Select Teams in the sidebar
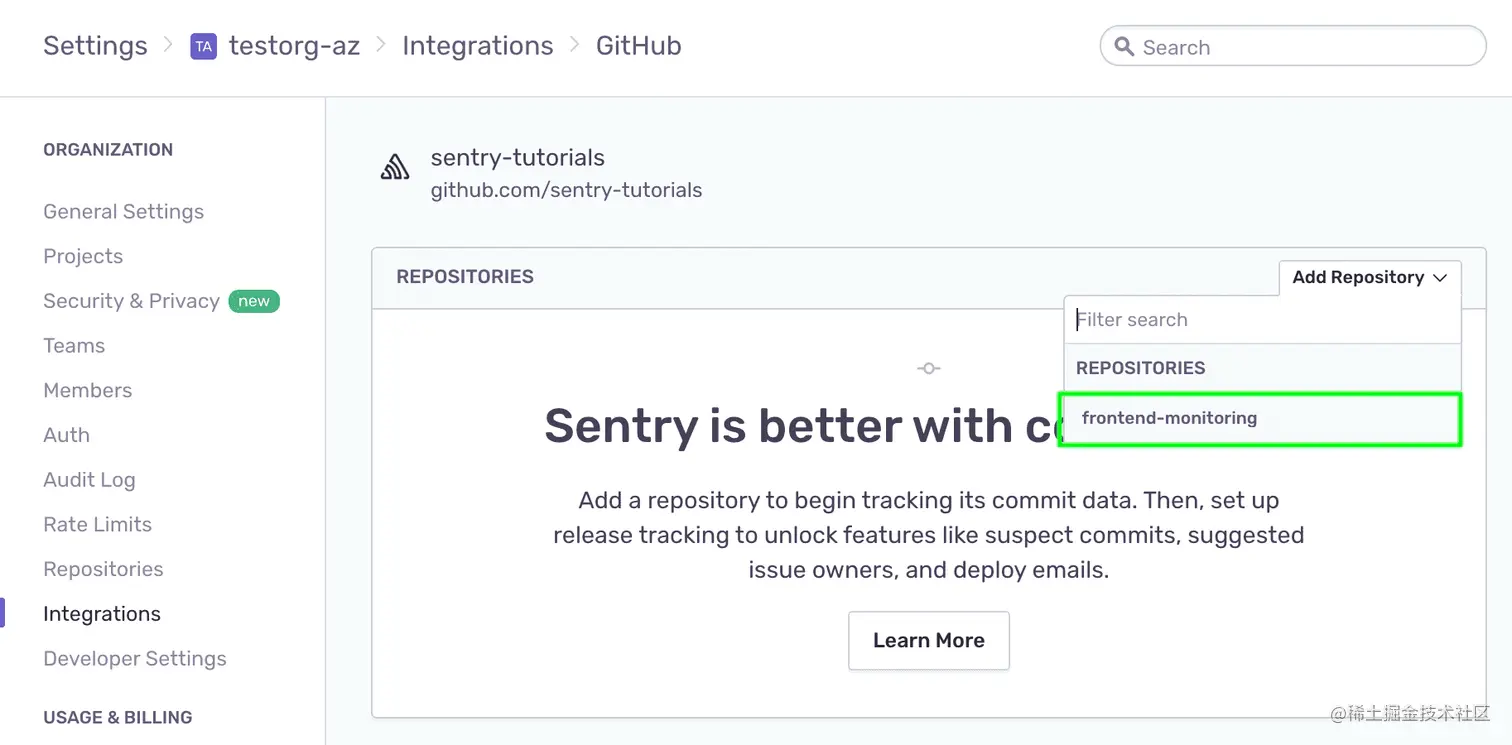The width and height of the screenshot is (1512, 745). point(74,345)
